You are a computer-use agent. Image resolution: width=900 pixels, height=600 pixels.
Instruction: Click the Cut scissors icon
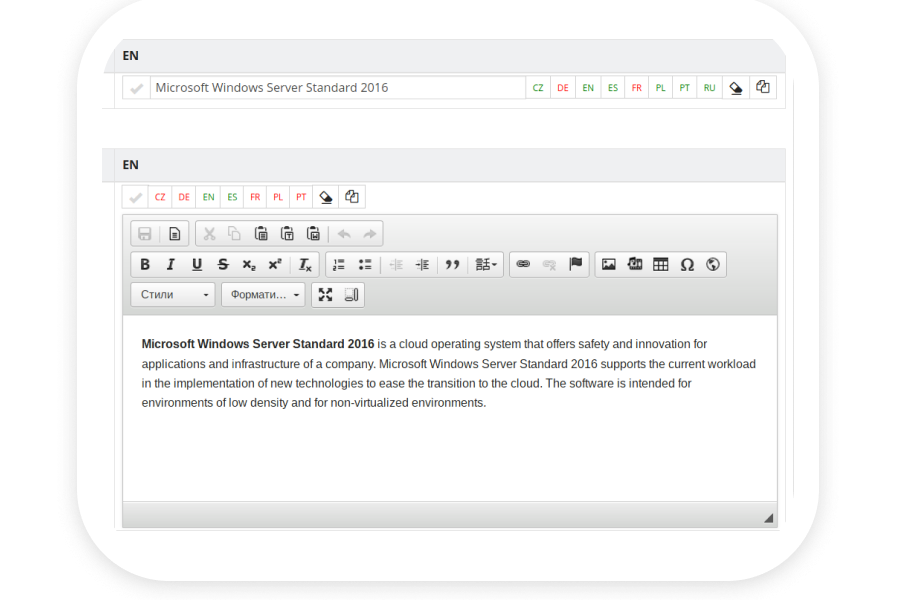tap(210, 234)
